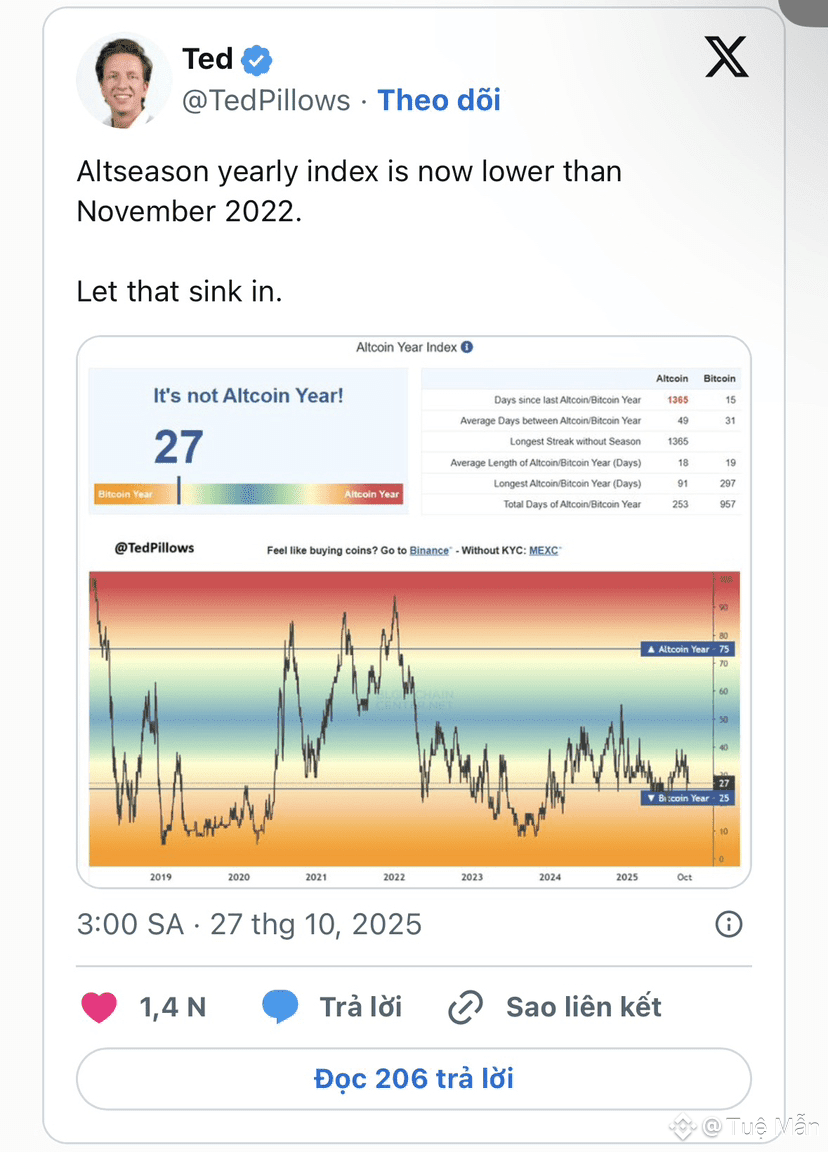
Task: Open the MEXC link in chart
Action: [x=543, y=550]
